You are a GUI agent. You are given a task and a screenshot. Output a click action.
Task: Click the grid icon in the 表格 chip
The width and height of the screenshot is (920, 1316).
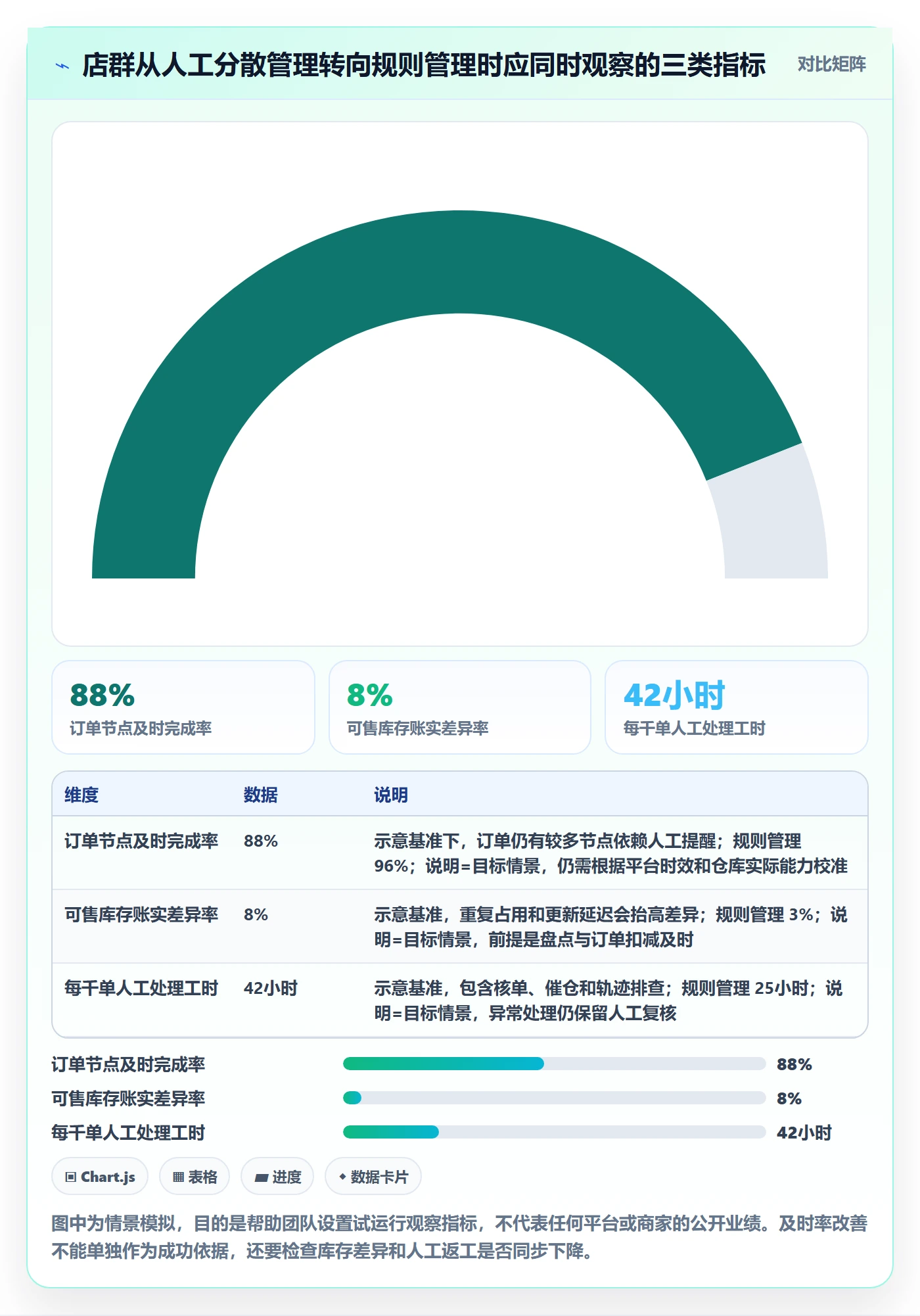pos(178,1177)
